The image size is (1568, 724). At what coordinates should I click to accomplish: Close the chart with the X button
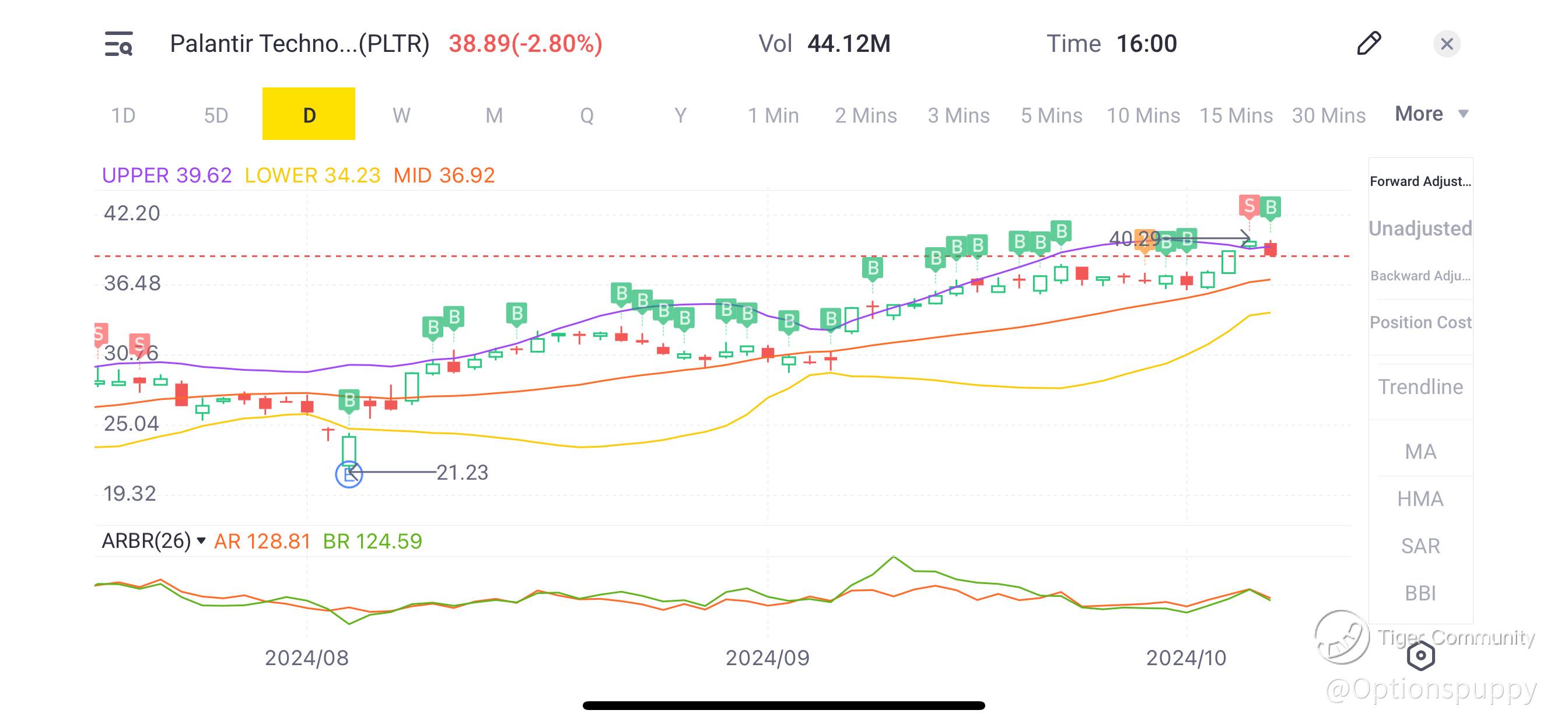pos(1446,44)
